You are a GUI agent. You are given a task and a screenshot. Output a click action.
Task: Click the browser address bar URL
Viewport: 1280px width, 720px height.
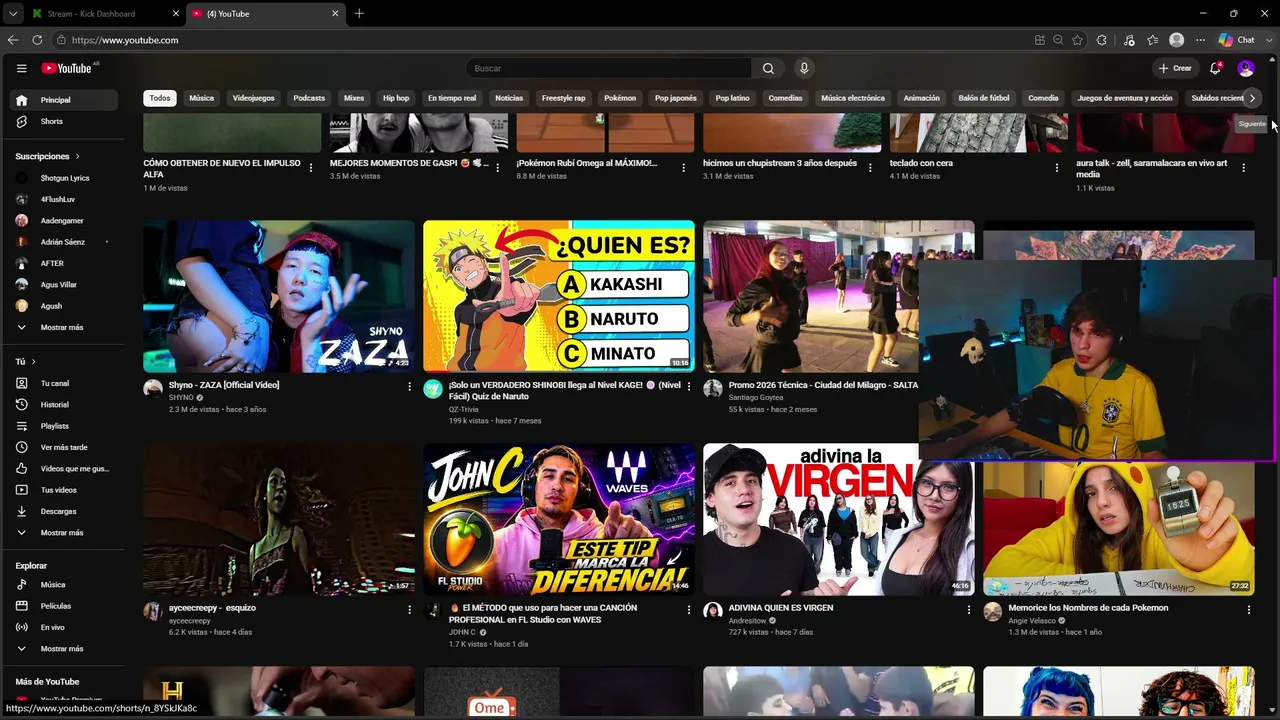[125, 40]
